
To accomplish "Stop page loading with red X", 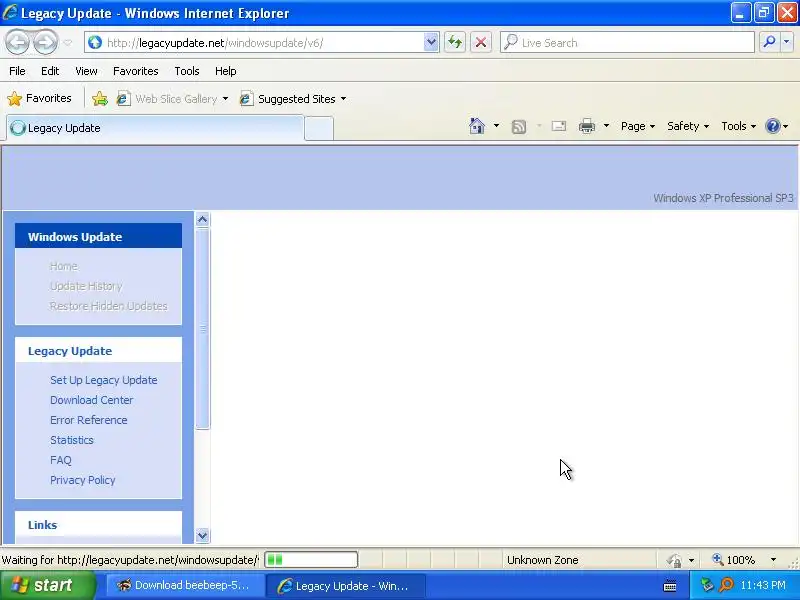I will tap(481, 42).
